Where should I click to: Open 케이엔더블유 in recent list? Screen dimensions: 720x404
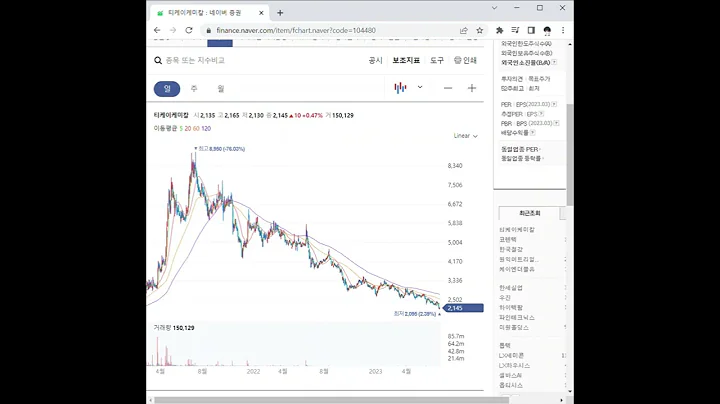click(x=517, y=269)
